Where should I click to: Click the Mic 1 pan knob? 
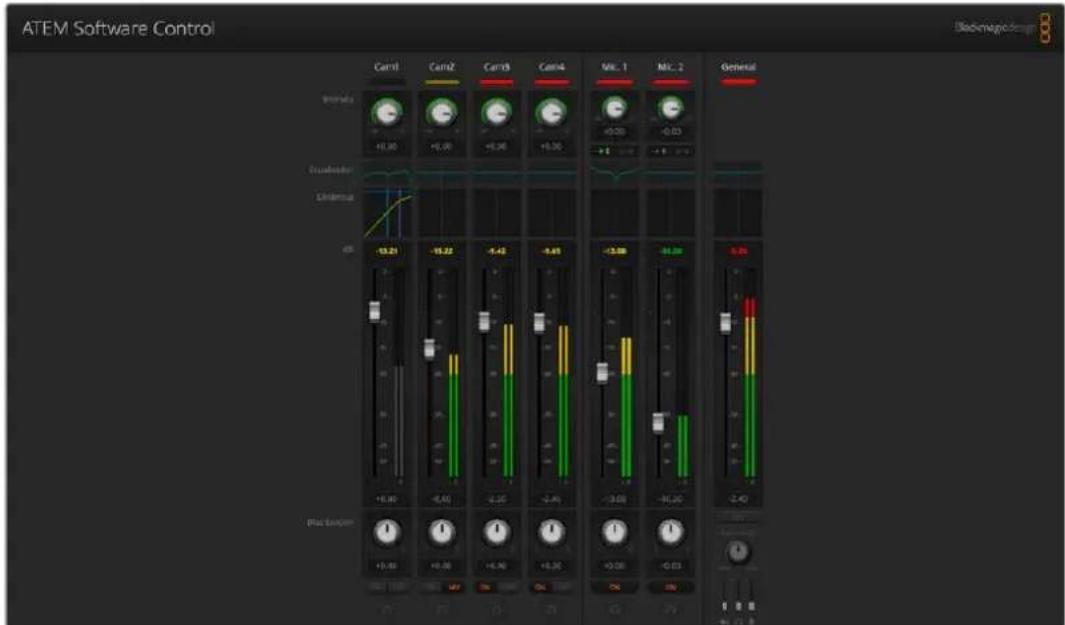click(x=615, y=533)
